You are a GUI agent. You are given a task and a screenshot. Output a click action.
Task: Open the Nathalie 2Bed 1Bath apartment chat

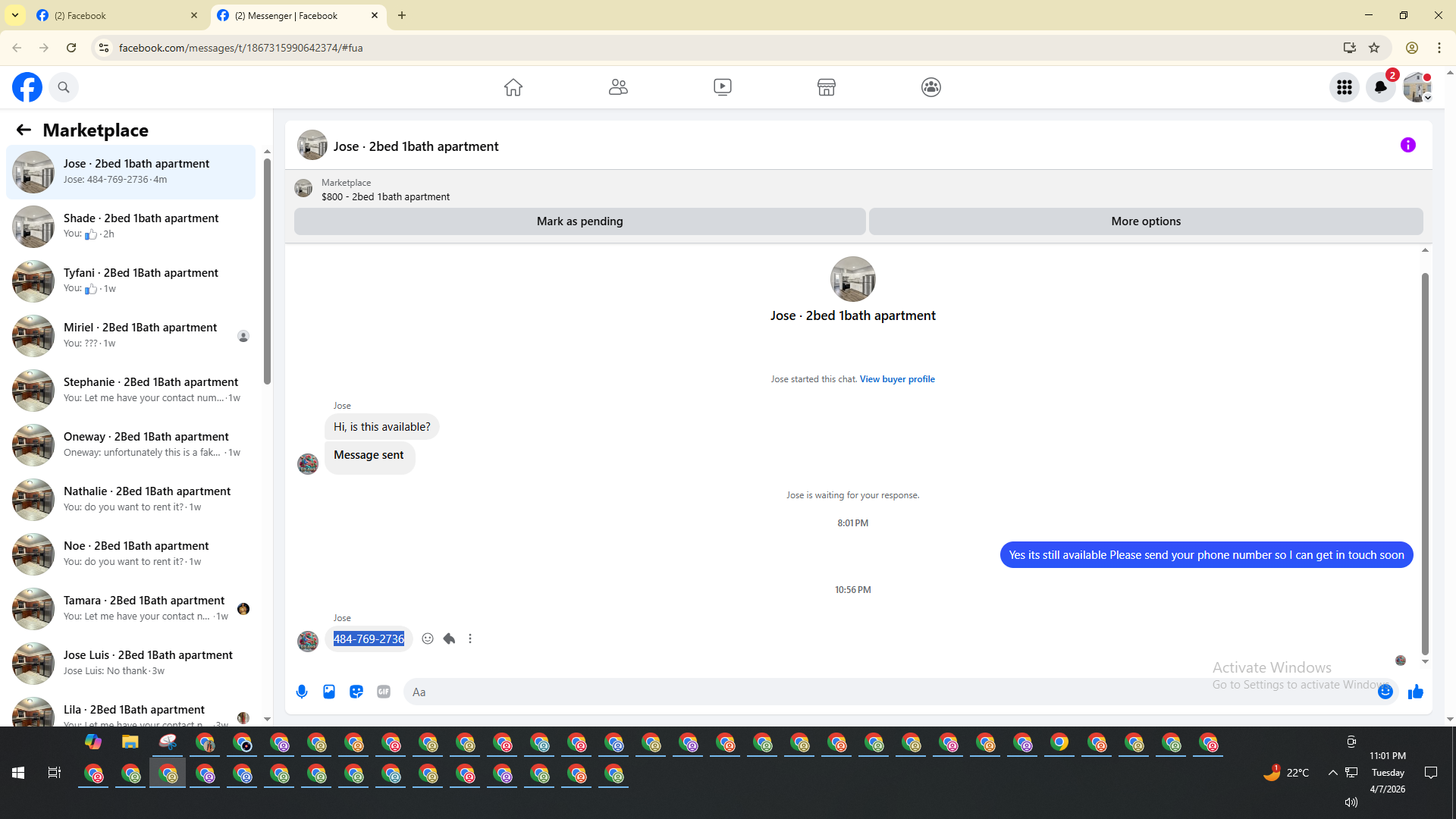tap(130, 500)
